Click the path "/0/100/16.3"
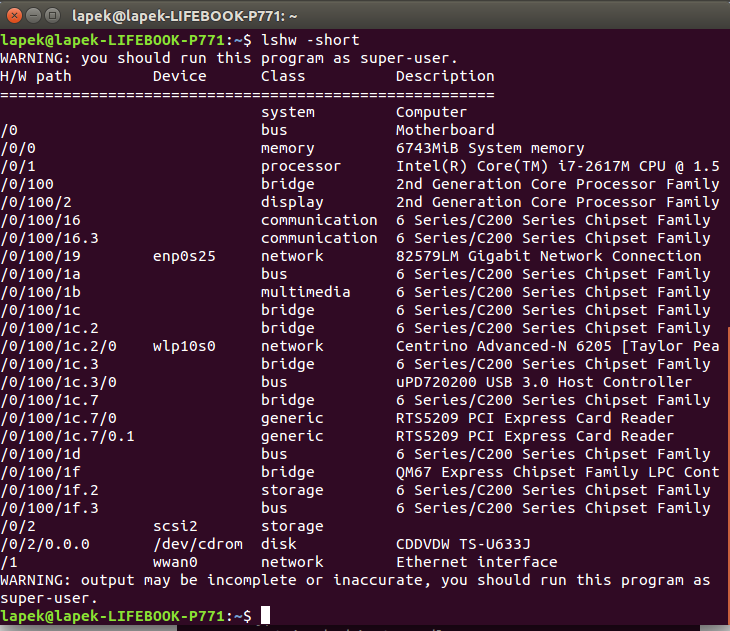The image size is (730, 631). tap(49, 238)
